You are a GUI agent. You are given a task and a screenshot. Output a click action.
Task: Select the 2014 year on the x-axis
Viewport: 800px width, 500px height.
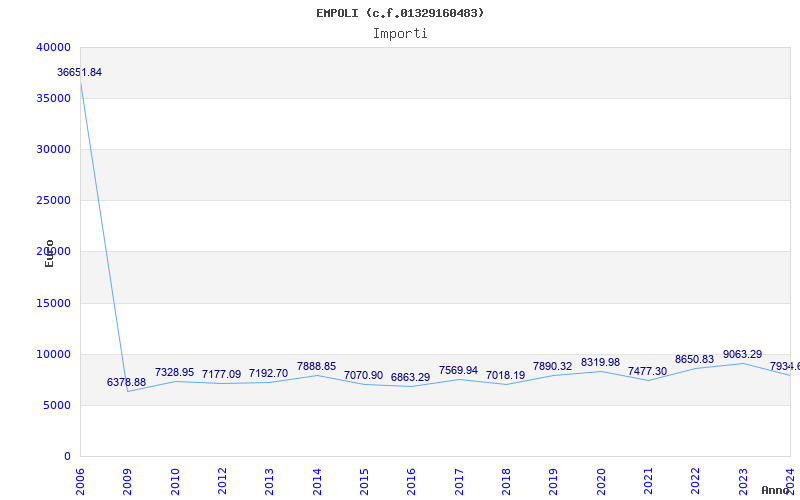coord(317,482)
